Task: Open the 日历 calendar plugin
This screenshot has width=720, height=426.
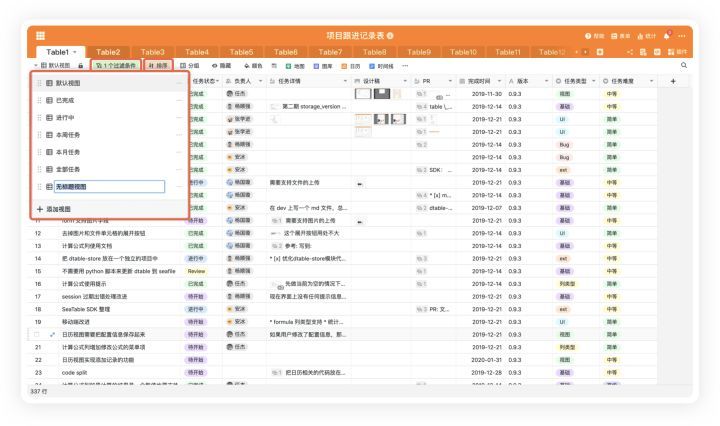Action: point(351,66)
